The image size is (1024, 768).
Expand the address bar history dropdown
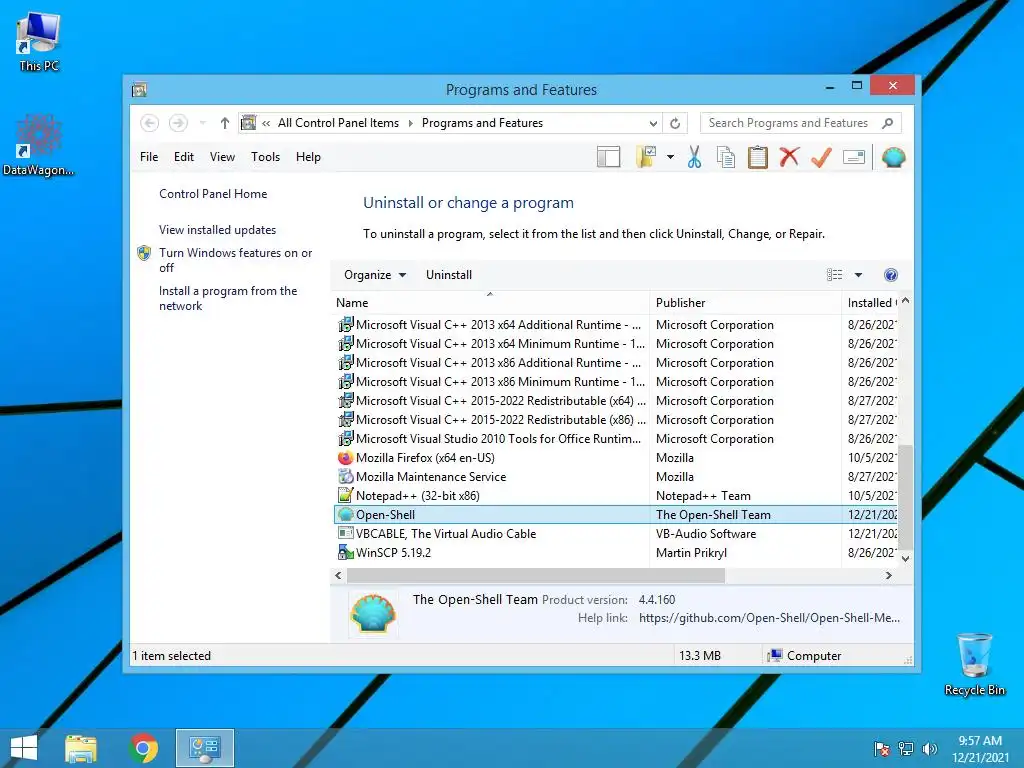653,123
